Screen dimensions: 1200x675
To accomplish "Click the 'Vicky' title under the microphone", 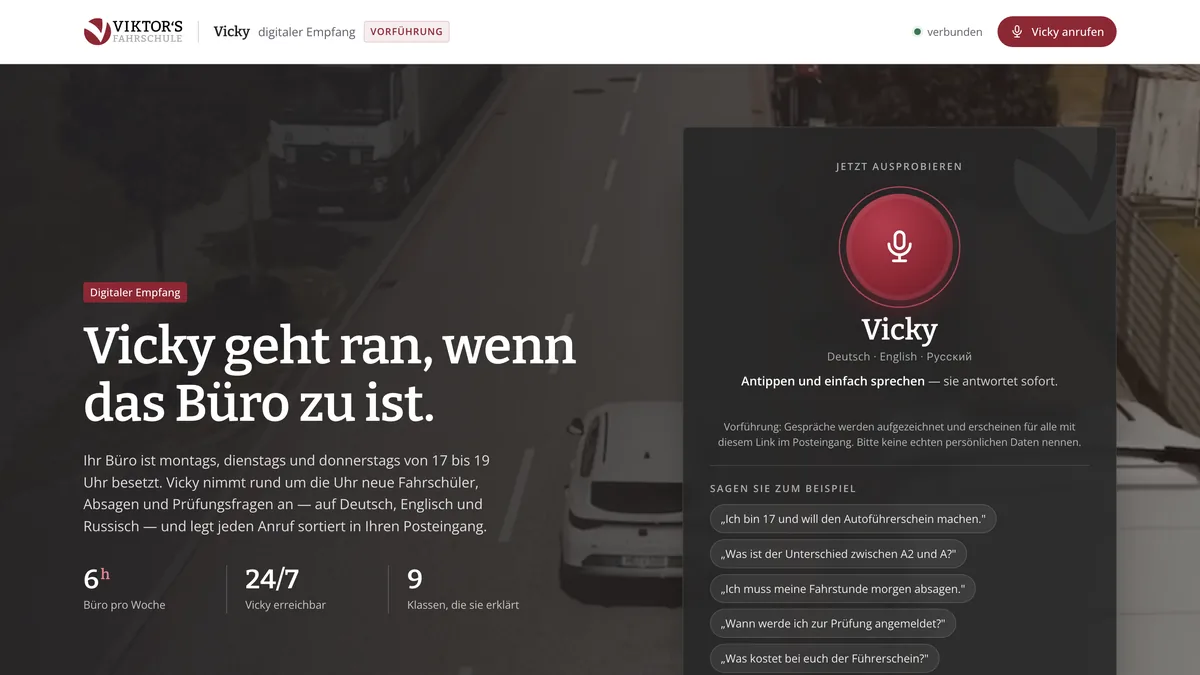I will click(x=899, y=329).
